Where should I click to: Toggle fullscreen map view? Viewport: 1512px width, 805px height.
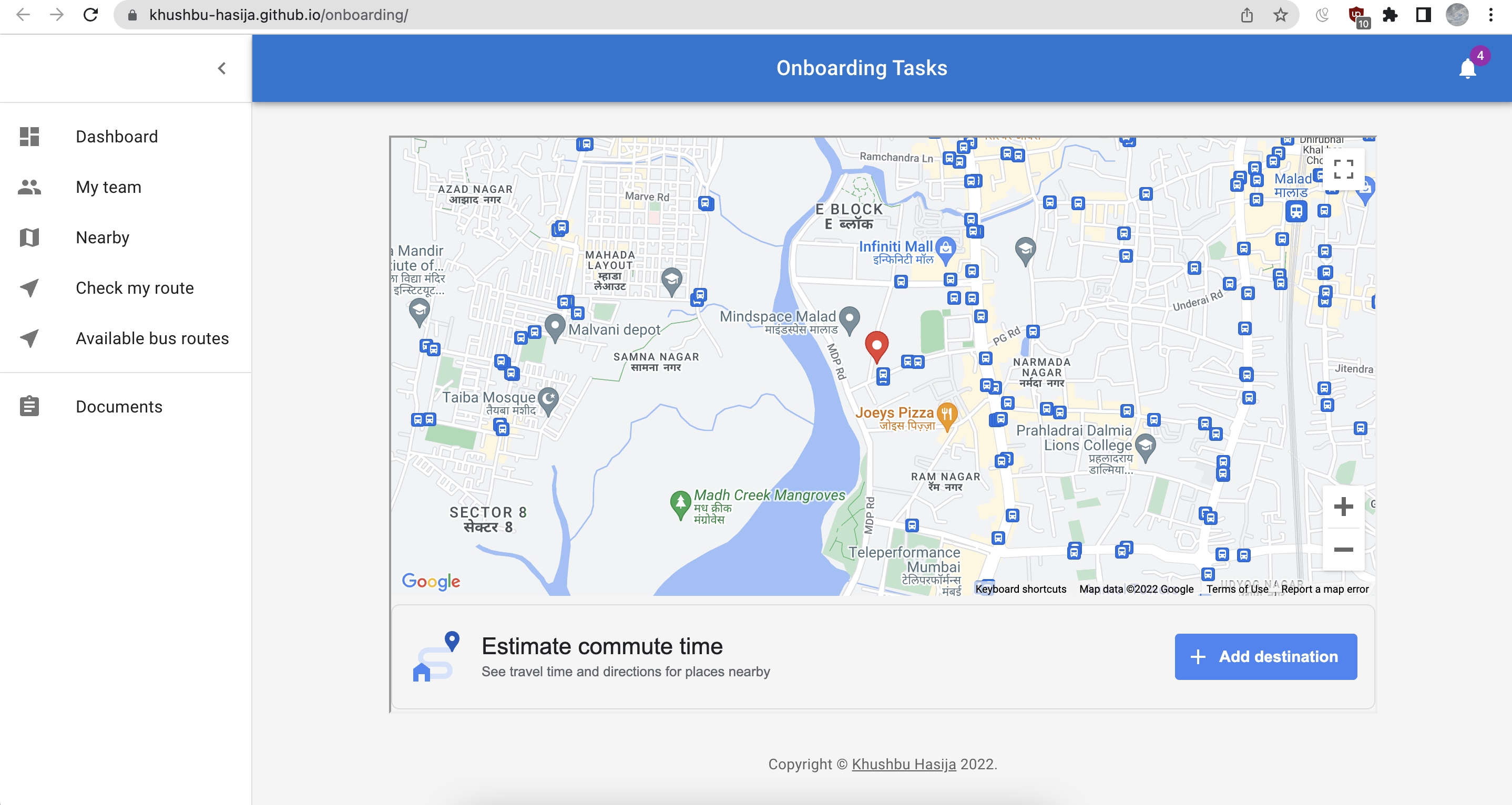click(1343, 170)
